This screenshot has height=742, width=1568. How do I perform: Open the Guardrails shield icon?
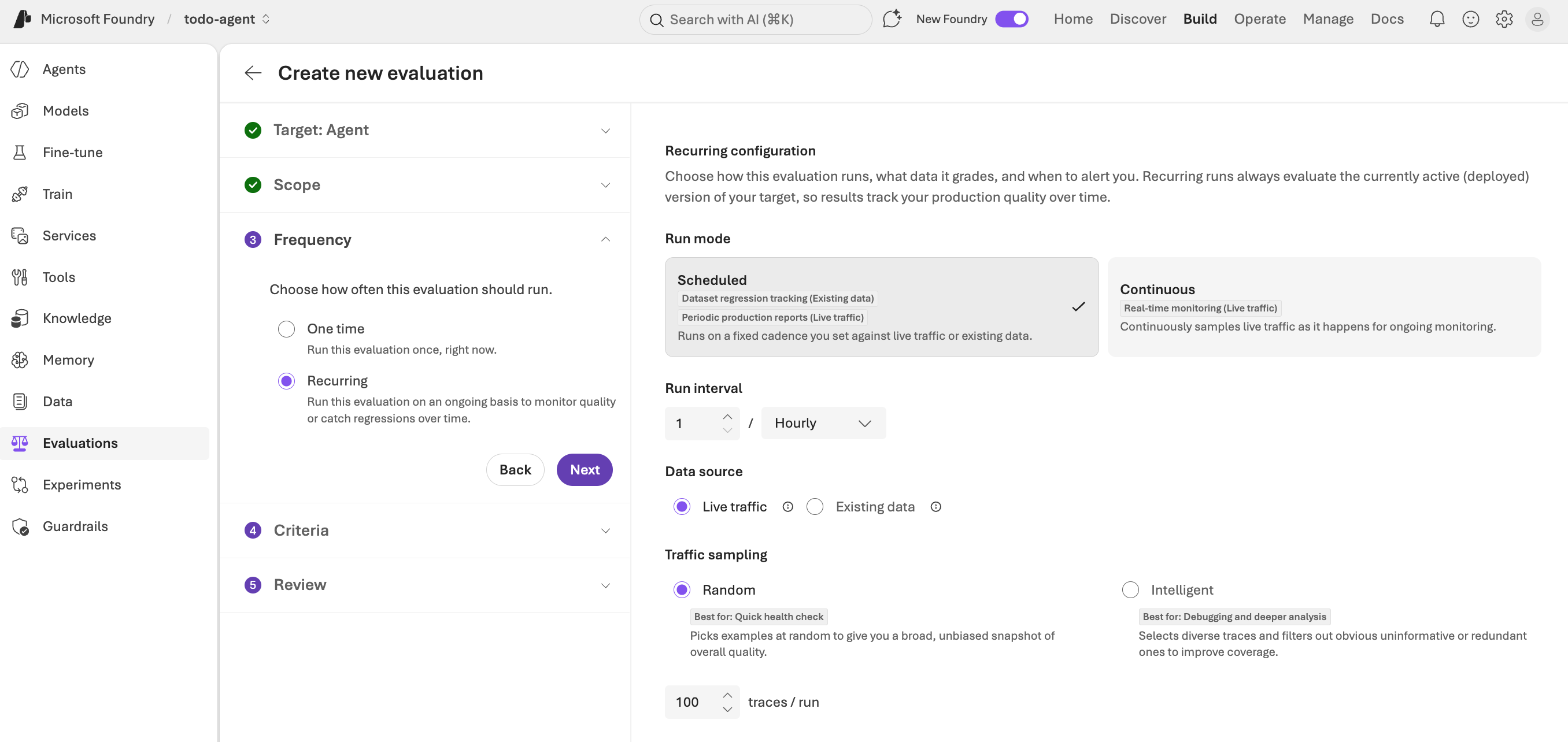[20, 526]
